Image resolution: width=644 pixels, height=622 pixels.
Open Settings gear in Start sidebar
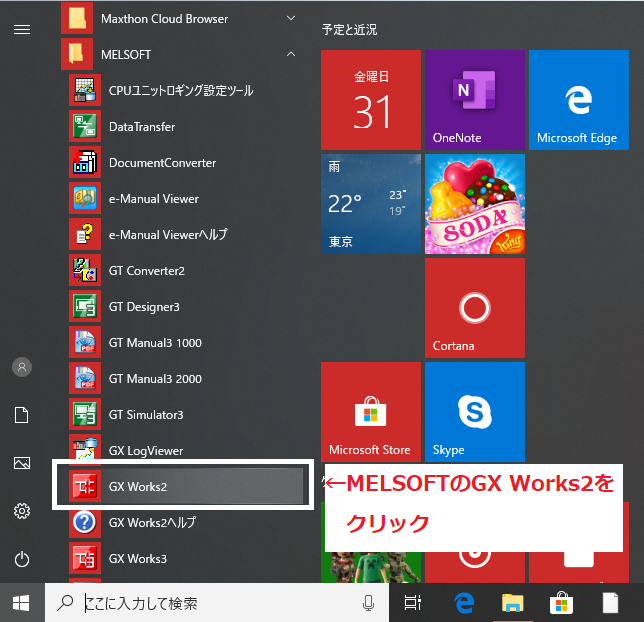pos(22,511)
